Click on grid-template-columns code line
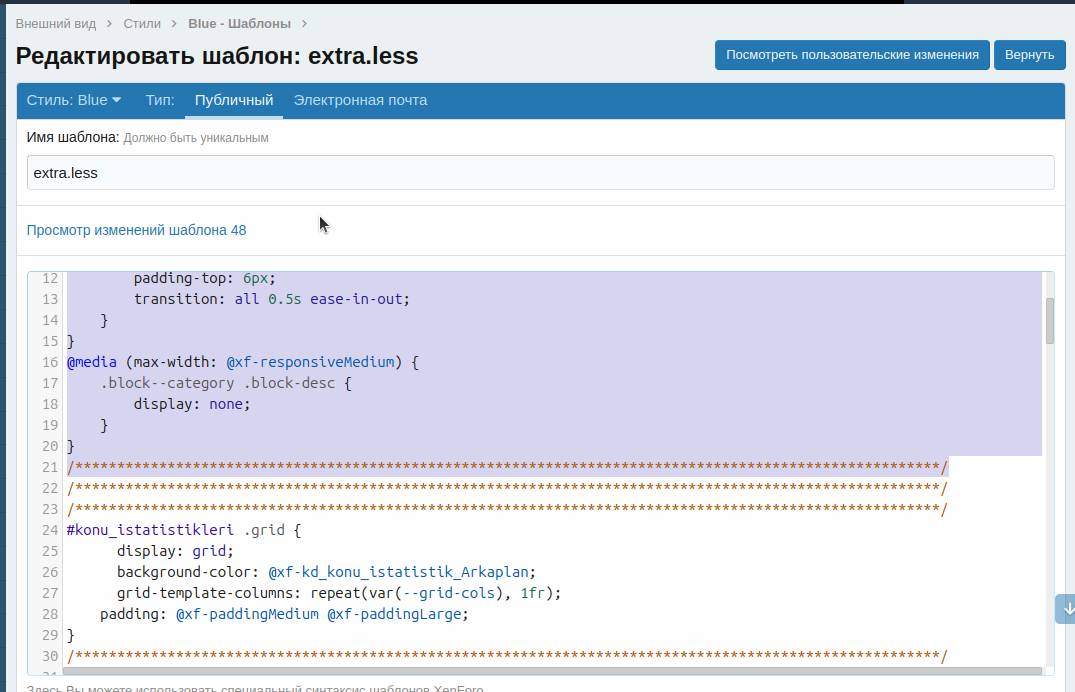Viewport: 1075px width, 692px height. tap(338, 593)
